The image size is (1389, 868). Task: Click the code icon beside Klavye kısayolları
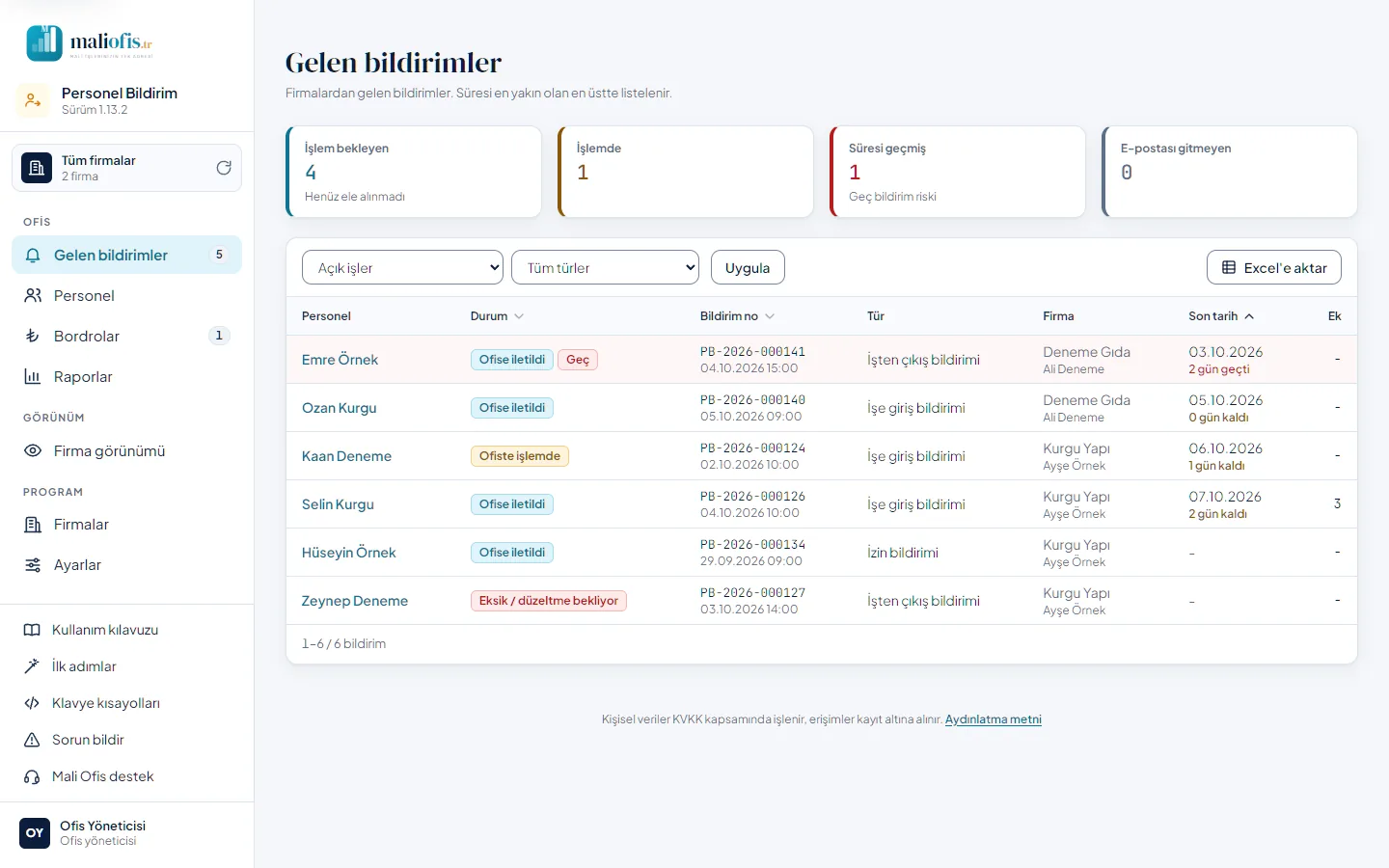[32, 703]
